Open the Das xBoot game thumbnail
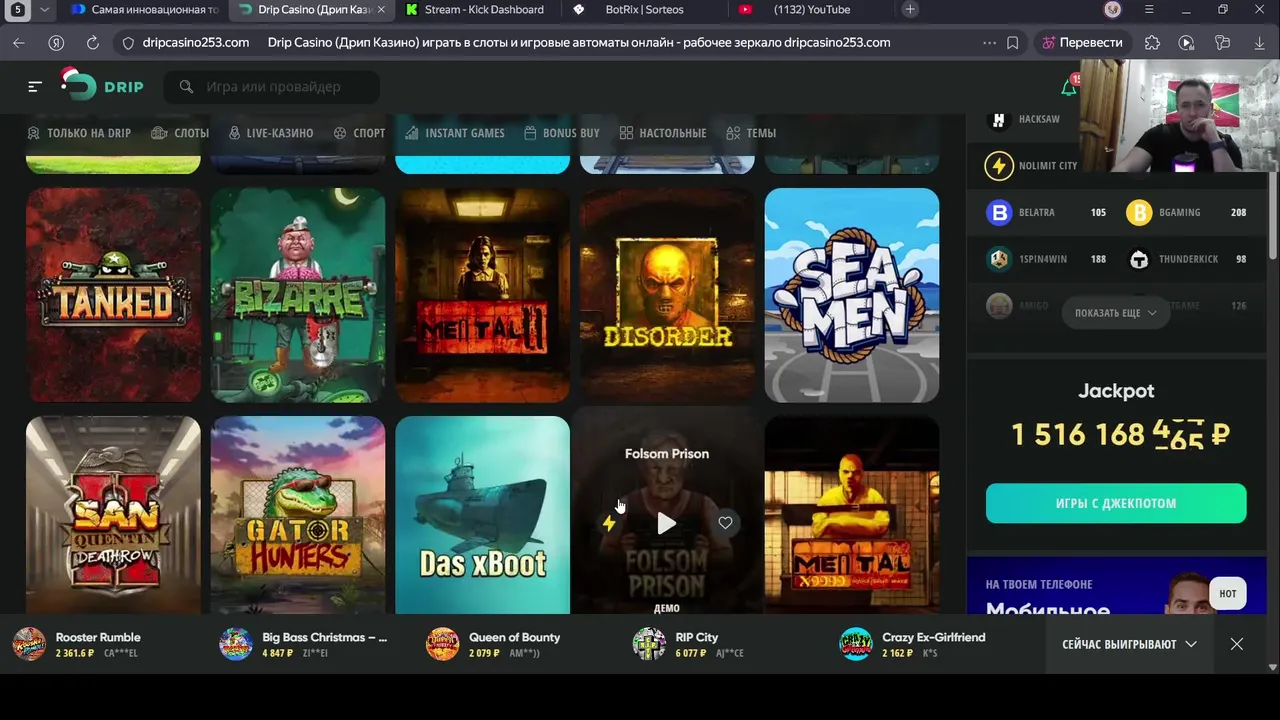This screenshot has height=720, width=1280. (x=482, y=515)
